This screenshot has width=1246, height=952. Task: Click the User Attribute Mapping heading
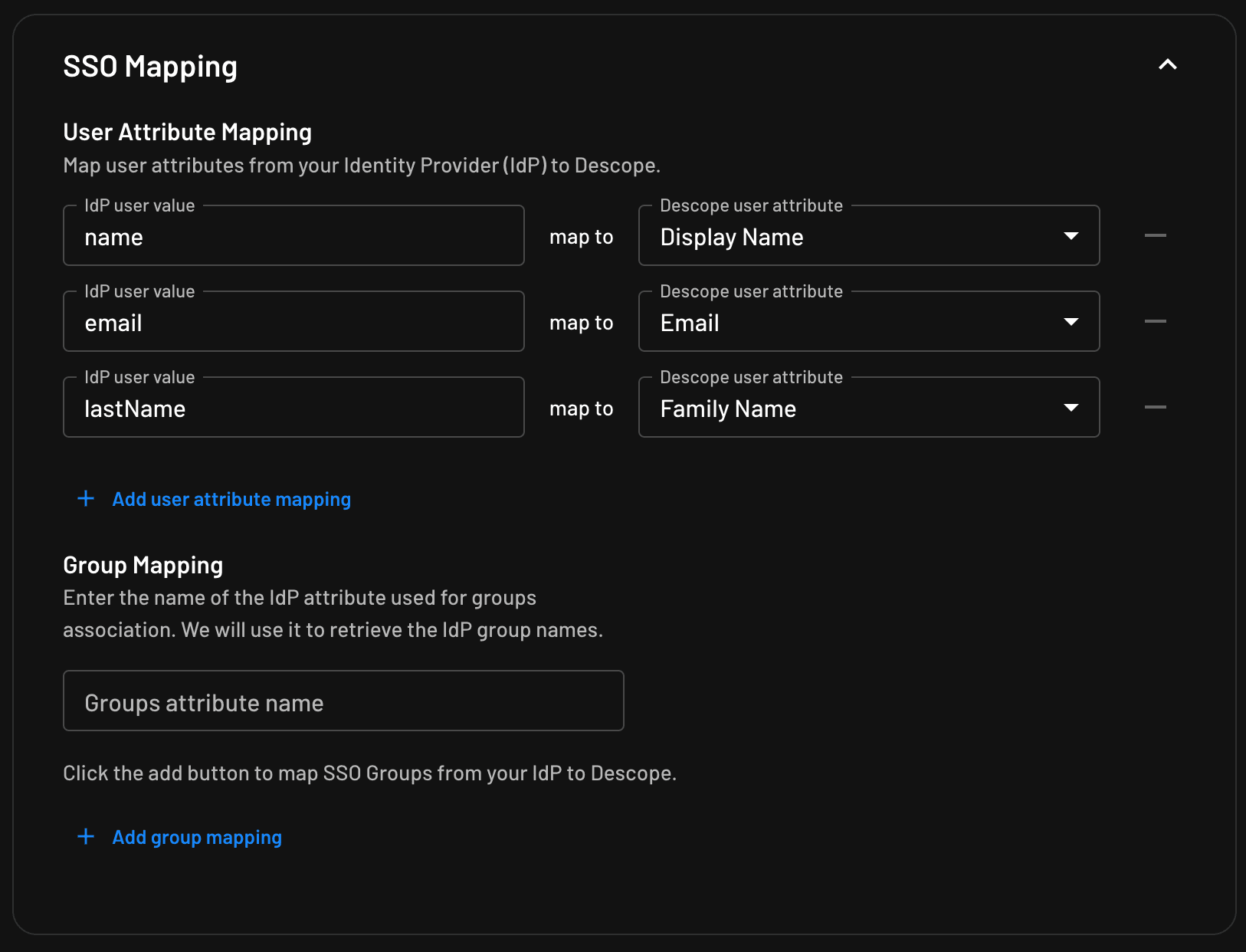click(x=188, y=133)
